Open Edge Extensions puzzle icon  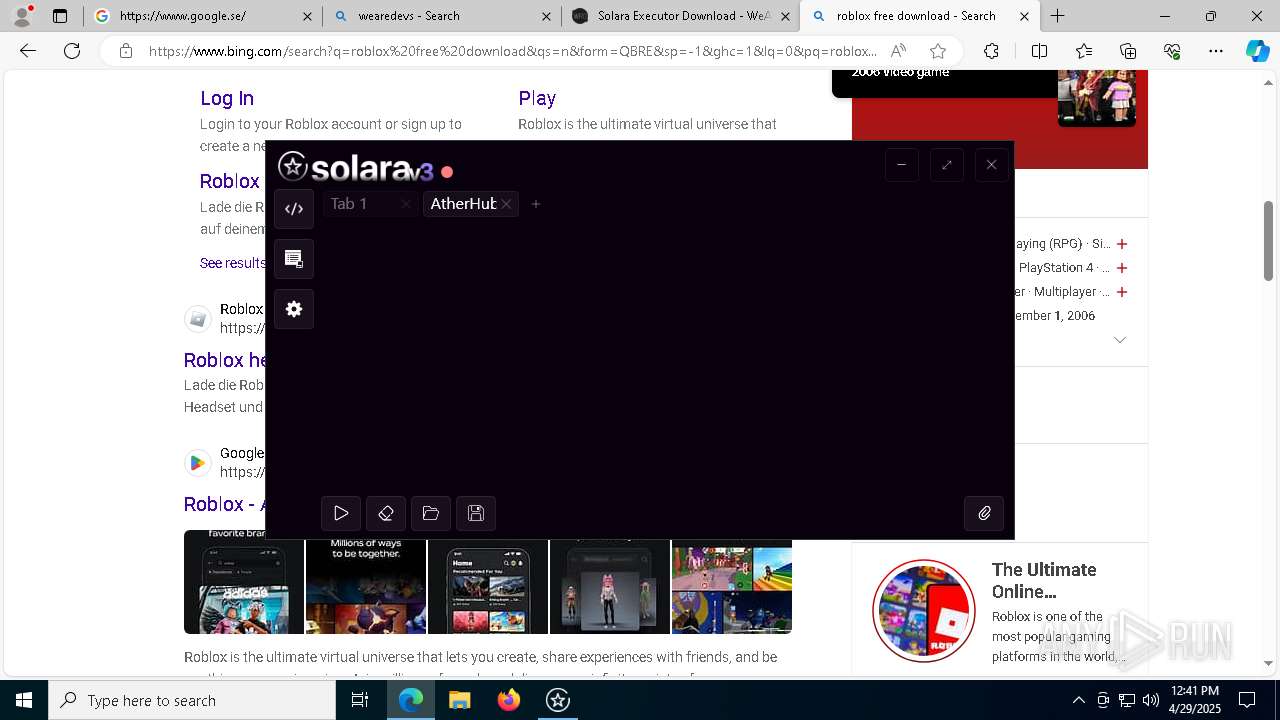tap(991, 51)
